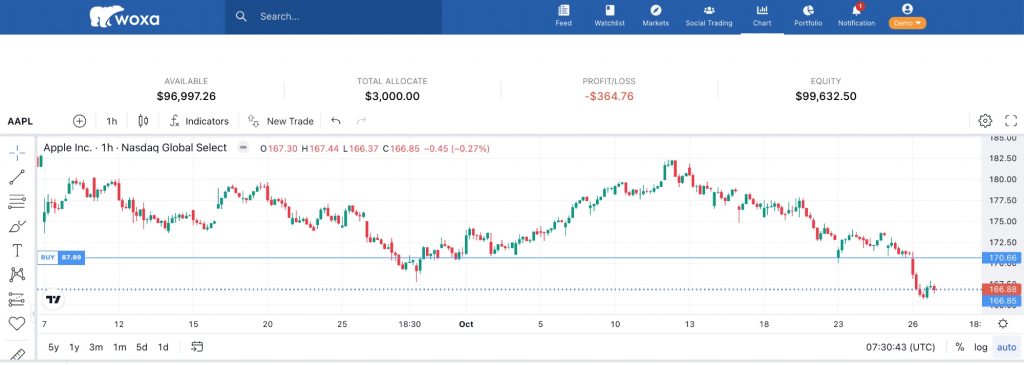The image size is (1024, 365).
Task: Click the search magnifier icon
Action: pos(241,16)
